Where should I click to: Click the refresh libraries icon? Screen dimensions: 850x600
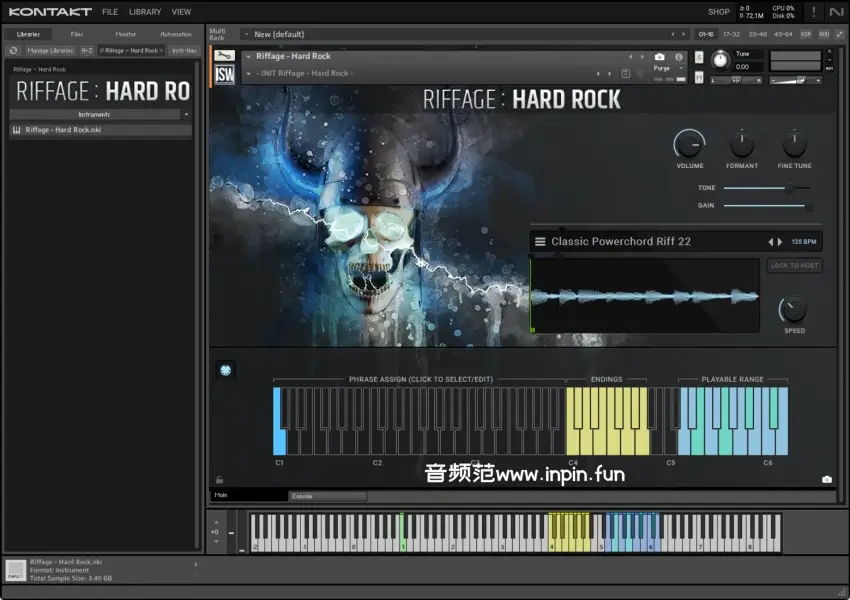tap(14, 50)
